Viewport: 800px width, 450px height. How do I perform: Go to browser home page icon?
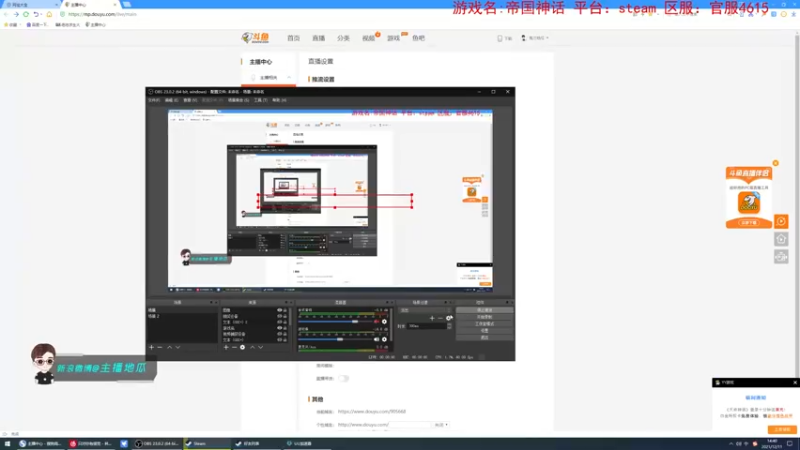[49, 14]
